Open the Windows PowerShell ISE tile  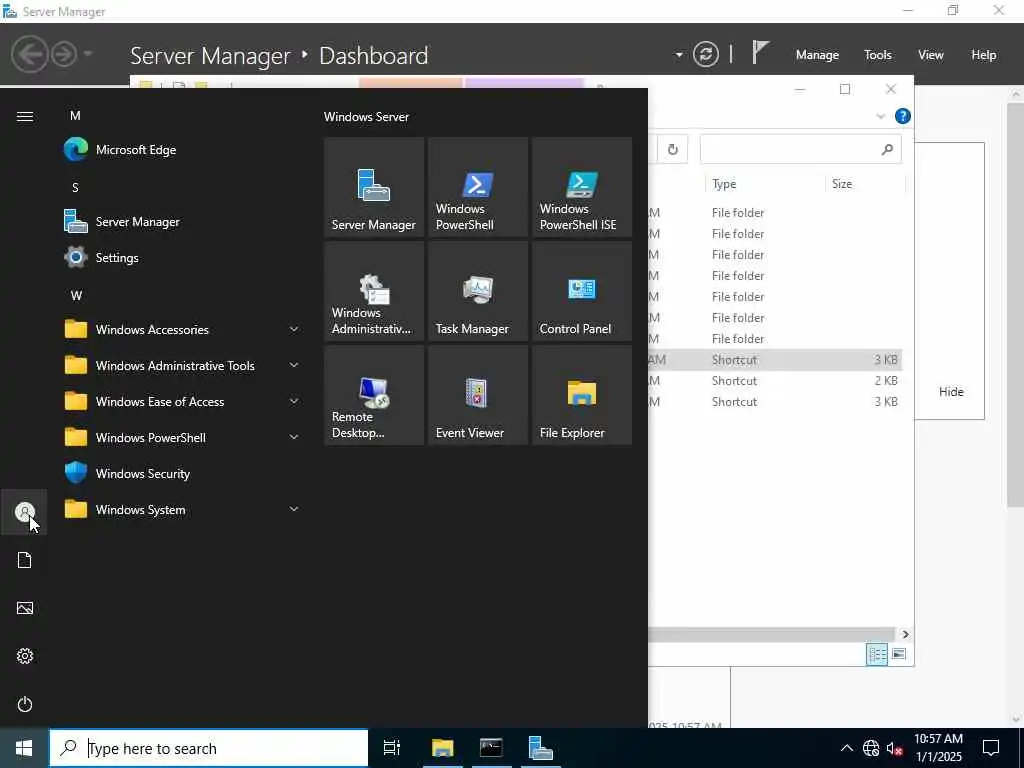[581, 187]
